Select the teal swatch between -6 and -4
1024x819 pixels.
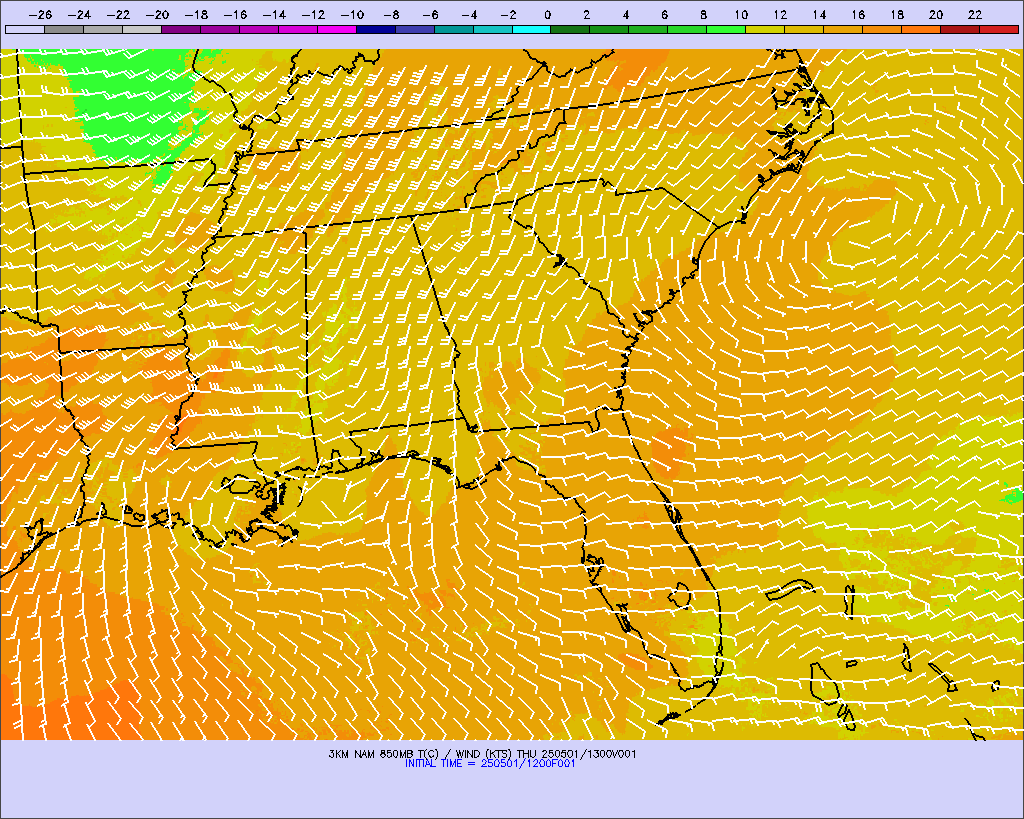point(454,29)
